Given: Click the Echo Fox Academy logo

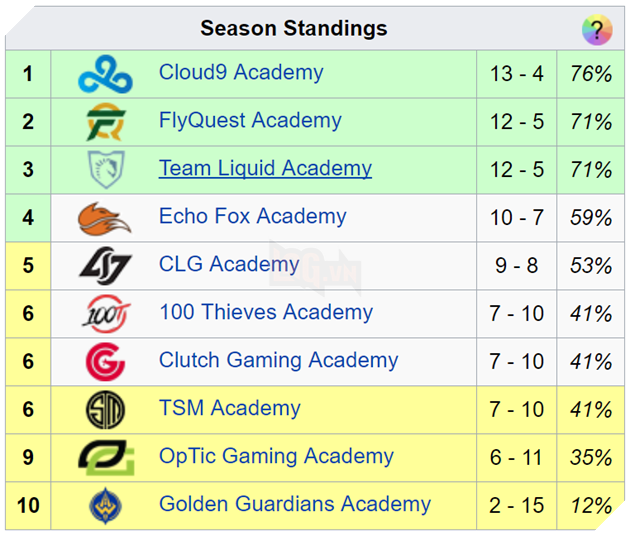Looking at the screenshot, I should tap(105, 217).
